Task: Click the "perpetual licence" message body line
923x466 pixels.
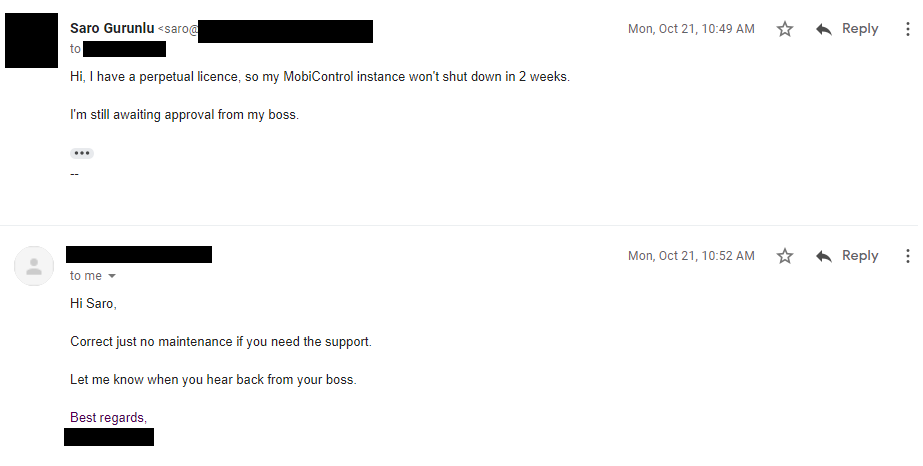Action: pyautogui.click(x=319, y=76)
